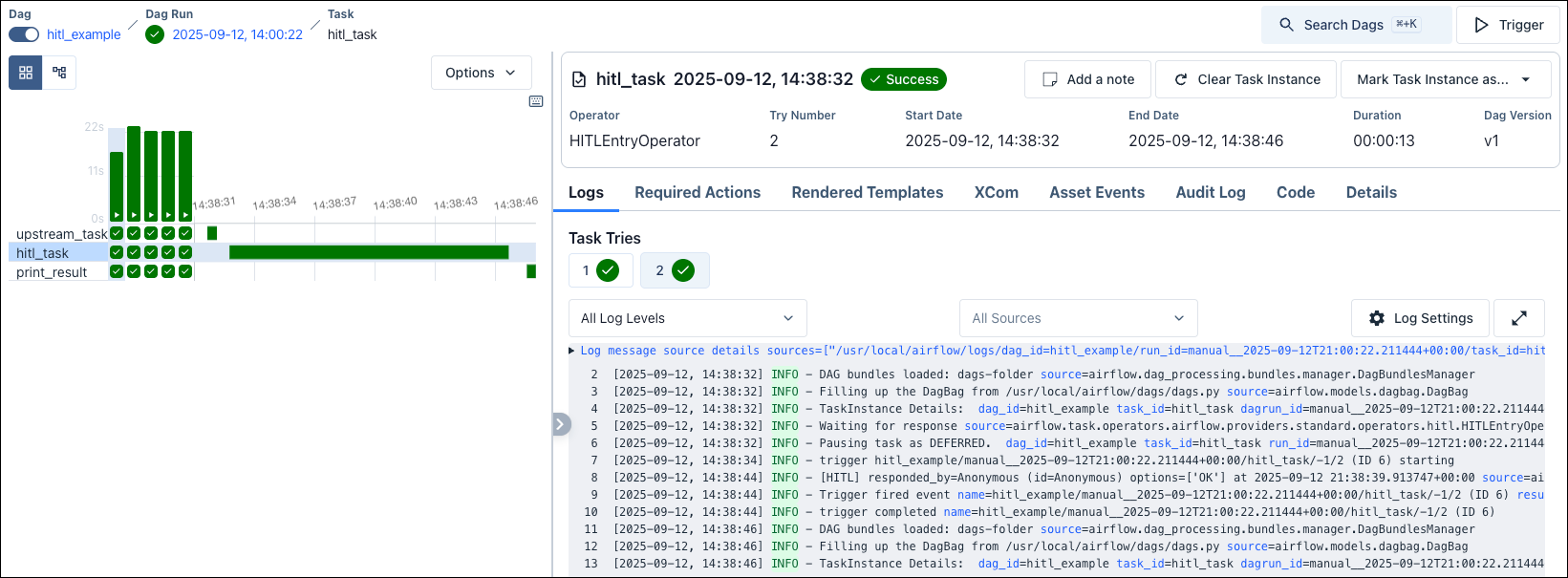The image size is (1568, 578).
Task: Click the Trigger button
Action: (x=1508, y=25)
